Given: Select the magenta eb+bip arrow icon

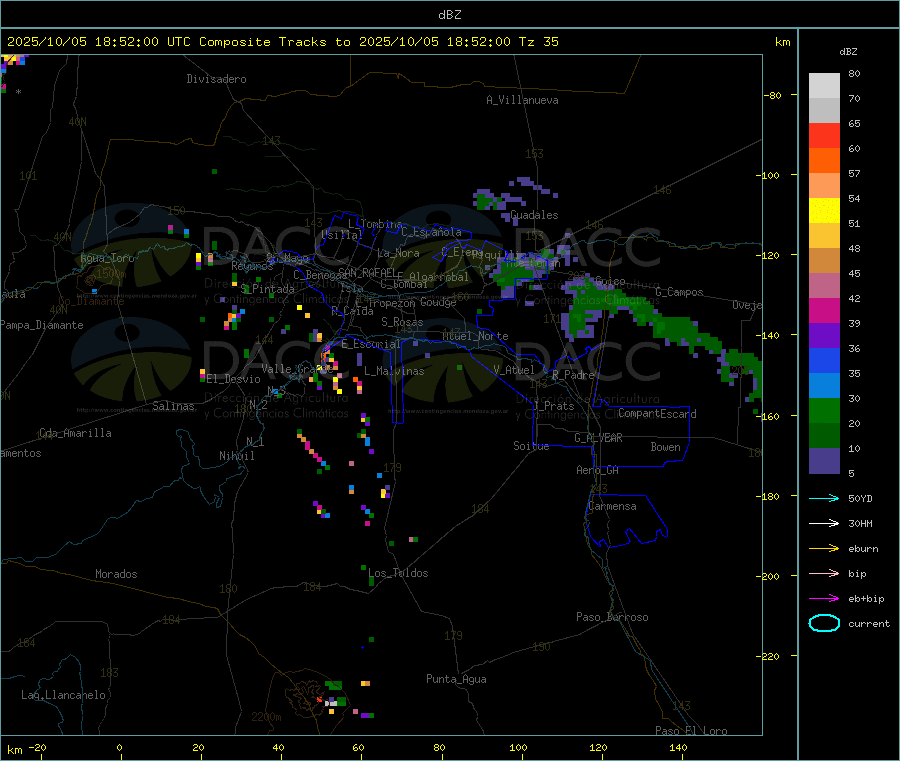Looking at the screenshot, I should coord(823,598).
